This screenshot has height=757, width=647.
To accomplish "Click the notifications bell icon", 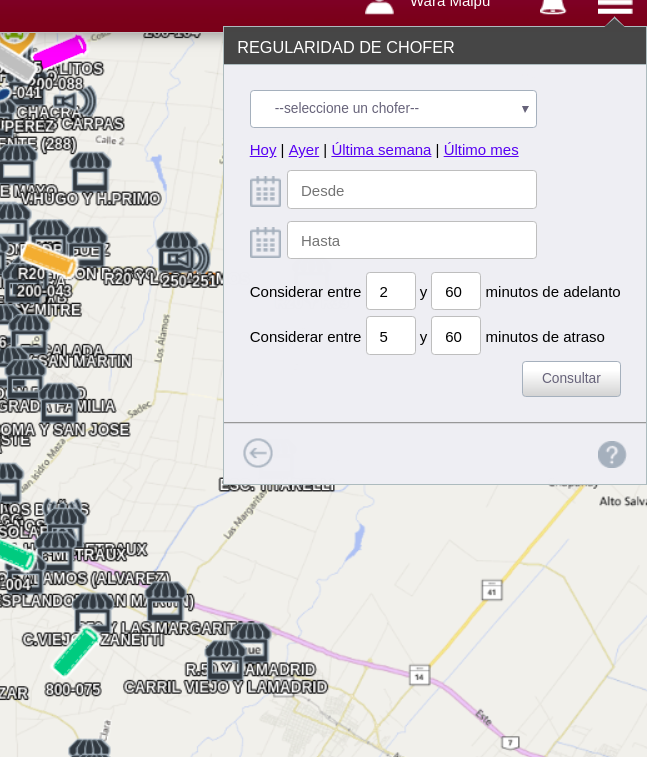I will pyautogui.click(x=552, y=6).
